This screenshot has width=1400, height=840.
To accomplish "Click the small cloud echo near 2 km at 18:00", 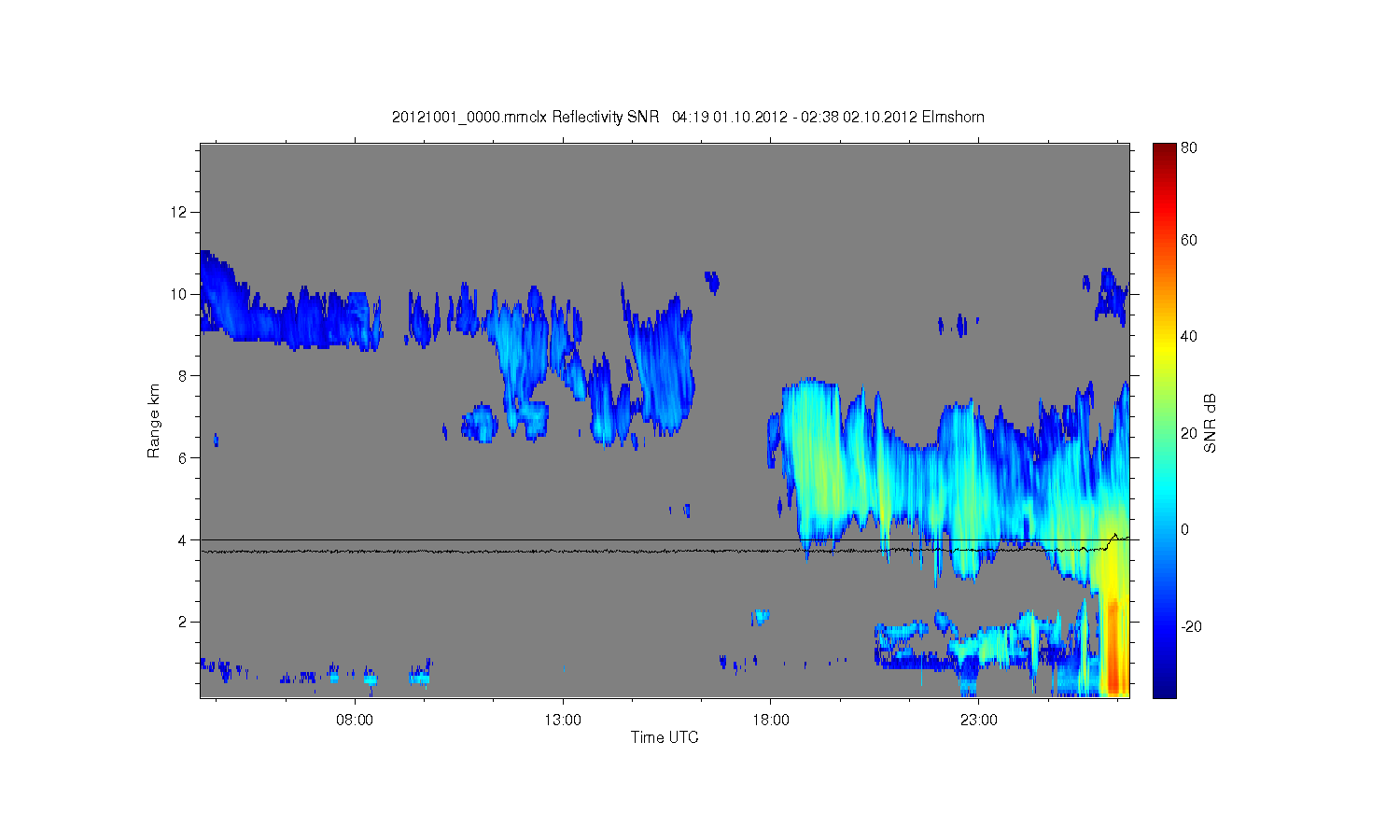I will tap(760, 617).
